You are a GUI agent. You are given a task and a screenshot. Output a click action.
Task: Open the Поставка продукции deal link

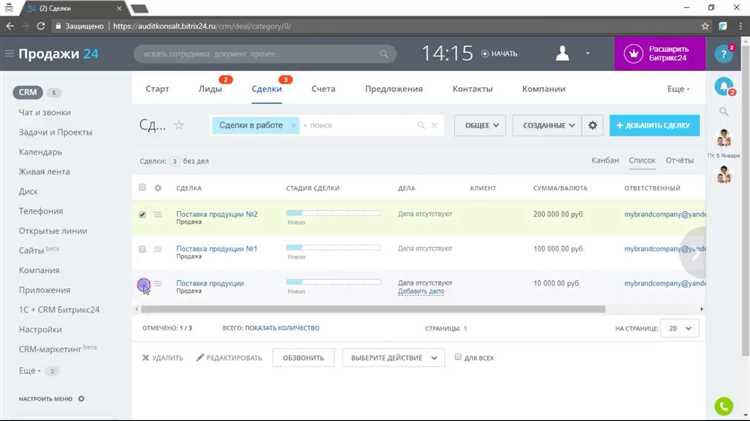210,283
